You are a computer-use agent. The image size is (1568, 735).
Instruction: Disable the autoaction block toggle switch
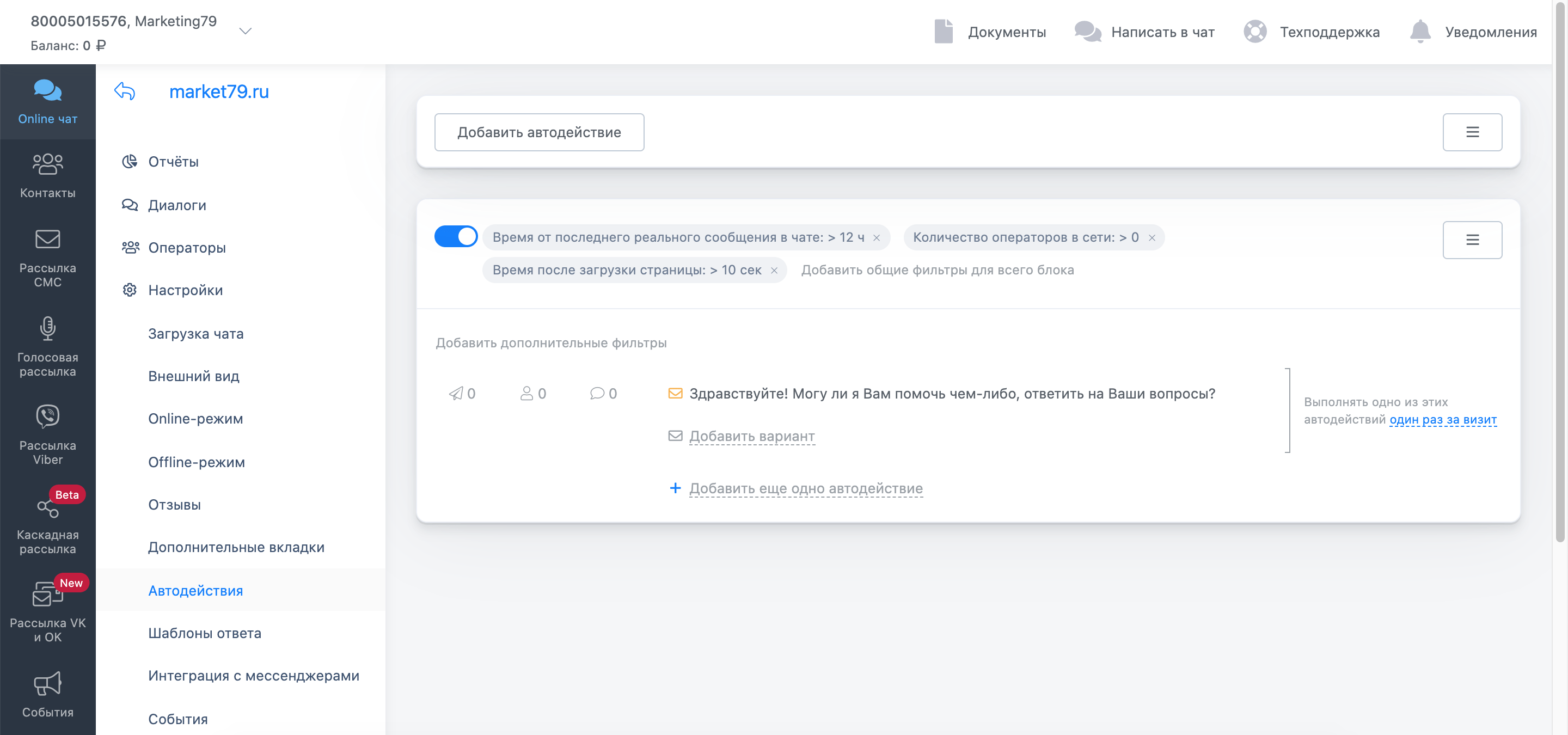[x=455, y=236]
